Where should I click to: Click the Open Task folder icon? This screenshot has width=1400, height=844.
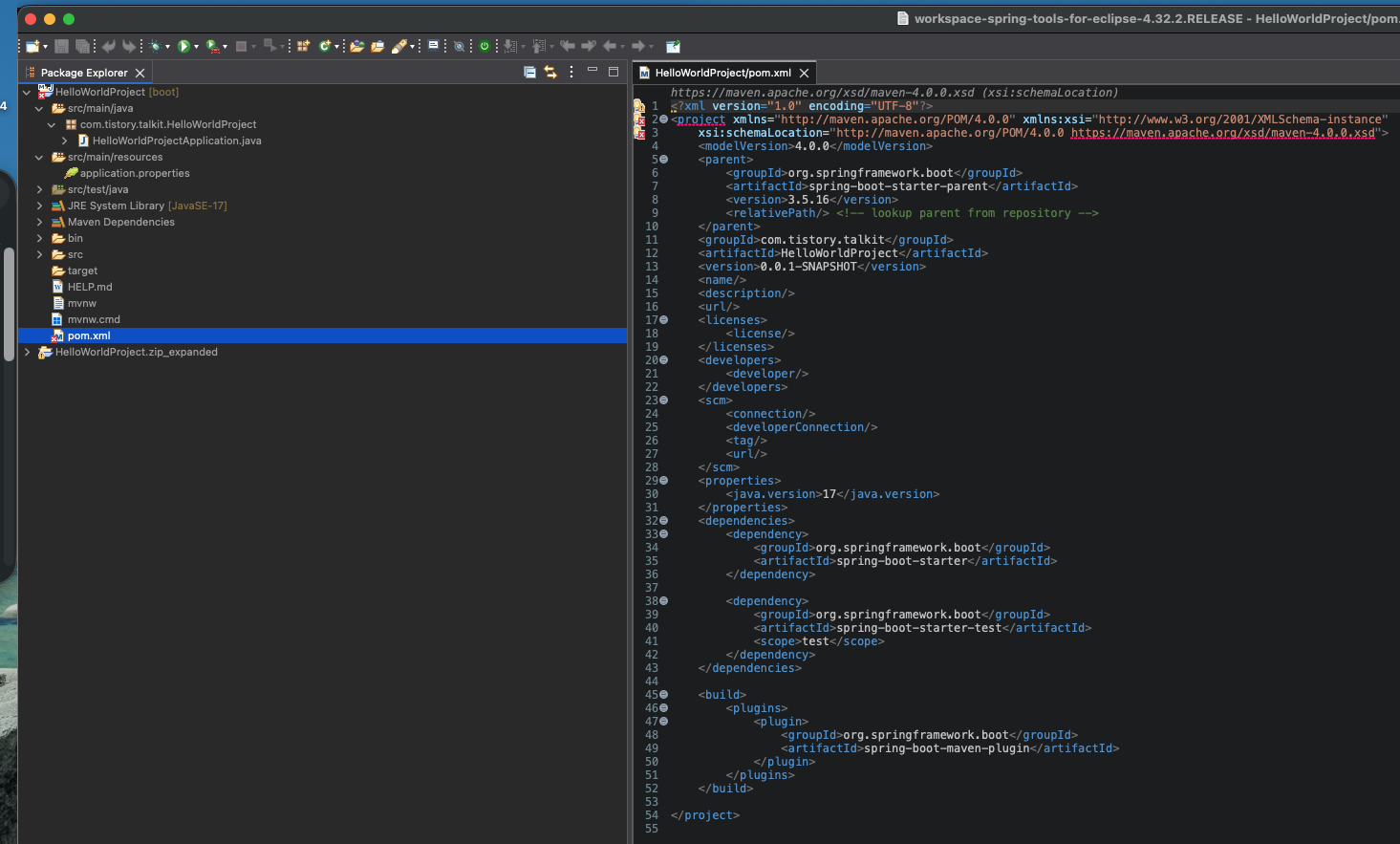pos(378,46)
